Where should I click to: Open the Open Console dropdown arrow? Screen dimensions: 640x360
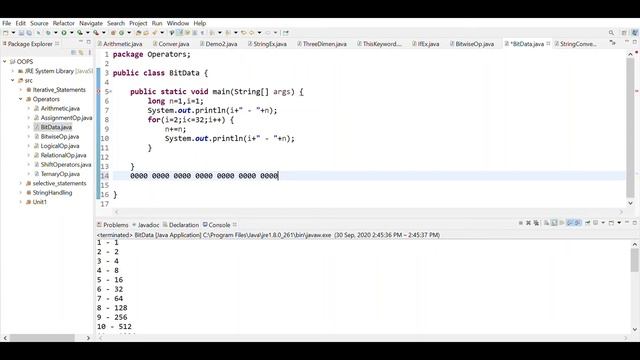[x=619, y=223]
